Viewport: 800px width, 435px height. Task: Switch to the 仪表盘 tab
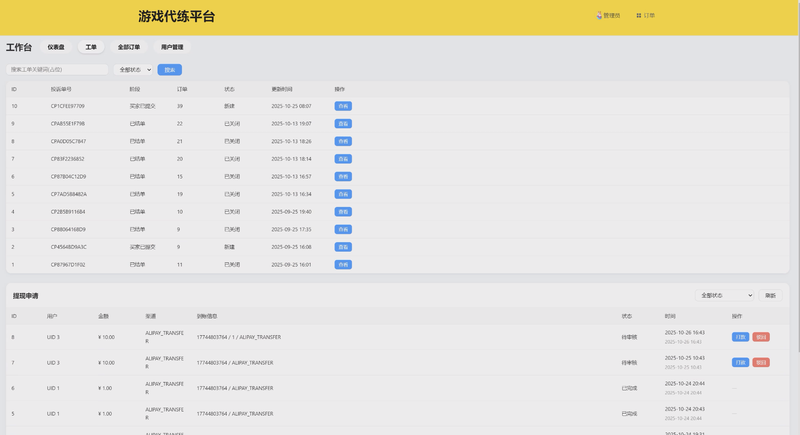(56, 47)
